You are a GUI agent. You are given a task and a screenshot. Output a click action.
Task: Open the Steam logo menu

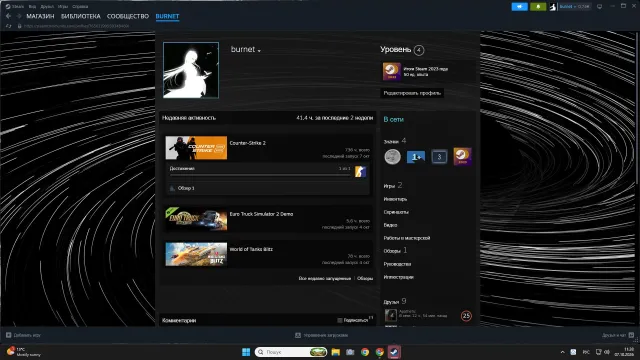(x=15, y=7)
